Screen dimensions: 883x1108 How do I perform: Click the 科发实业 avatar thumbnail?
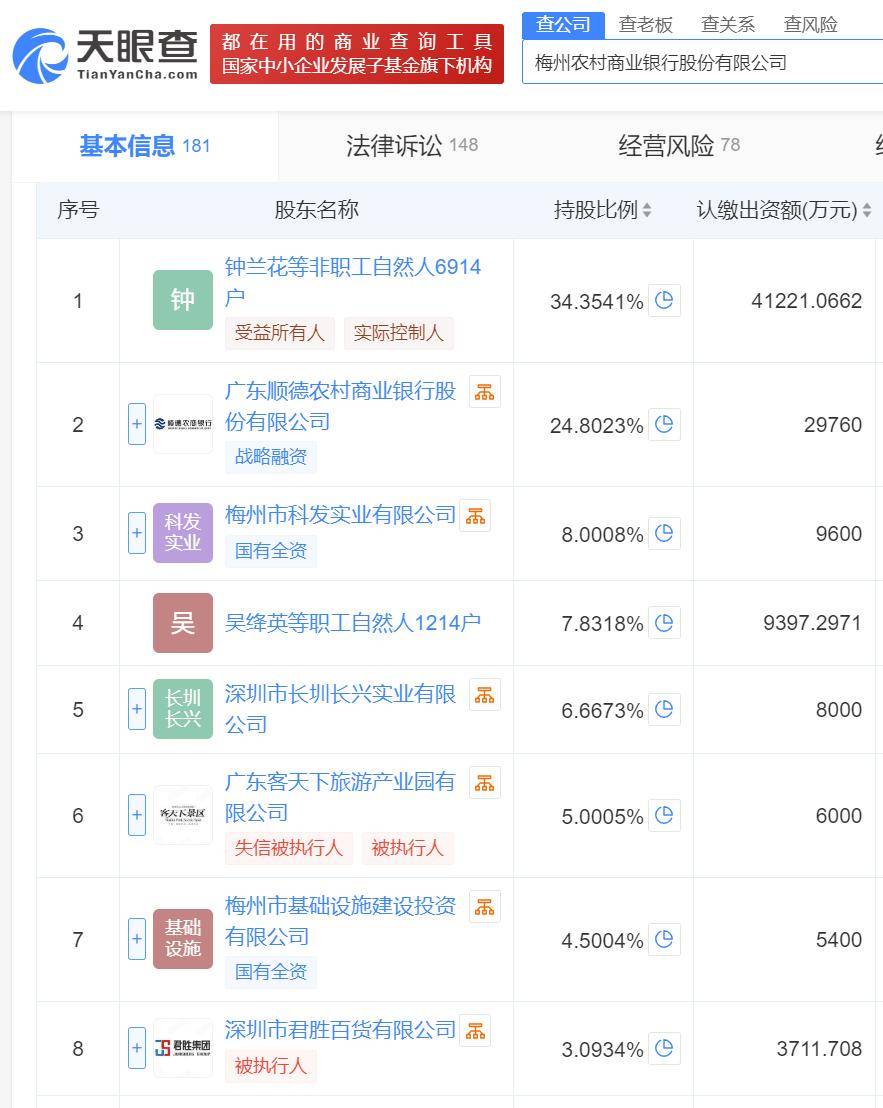[183, 533]
